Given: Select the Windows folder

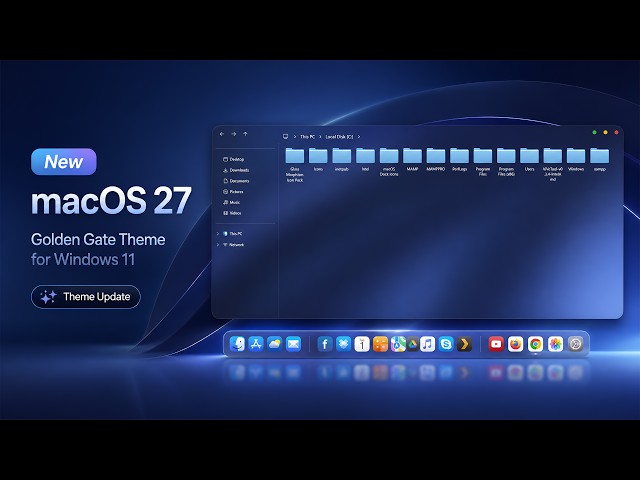Looking at the screenshot, I should [576, 160].
